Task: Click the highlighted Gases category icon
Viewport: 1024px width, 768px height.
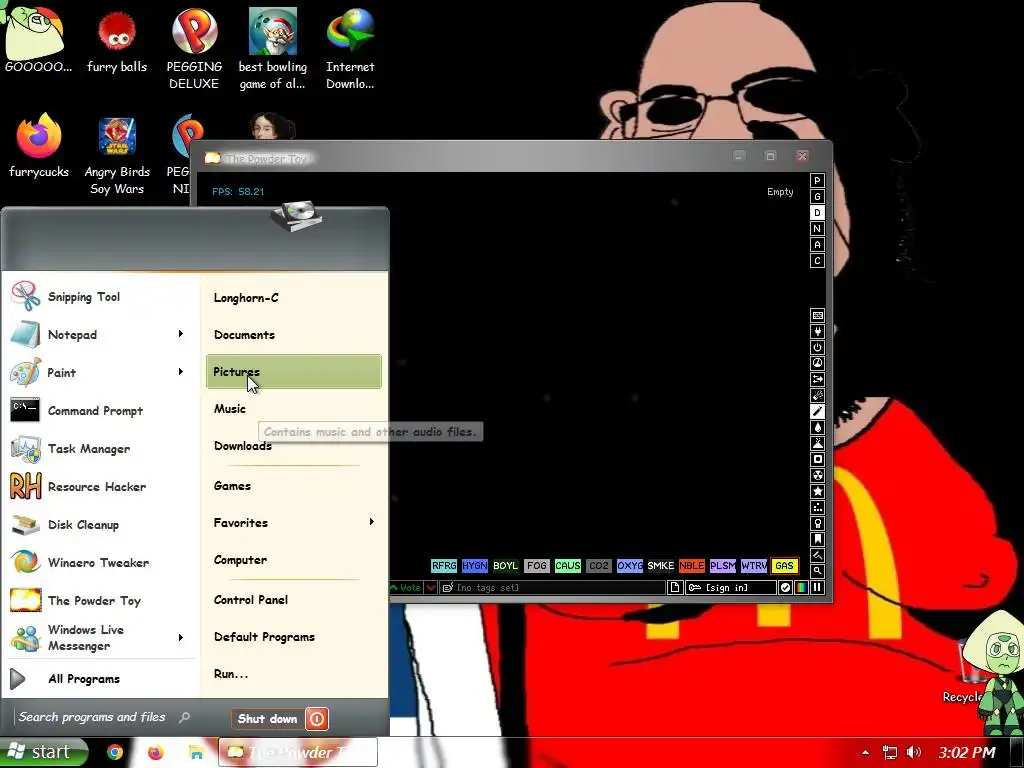Action: tap(817, 411)
